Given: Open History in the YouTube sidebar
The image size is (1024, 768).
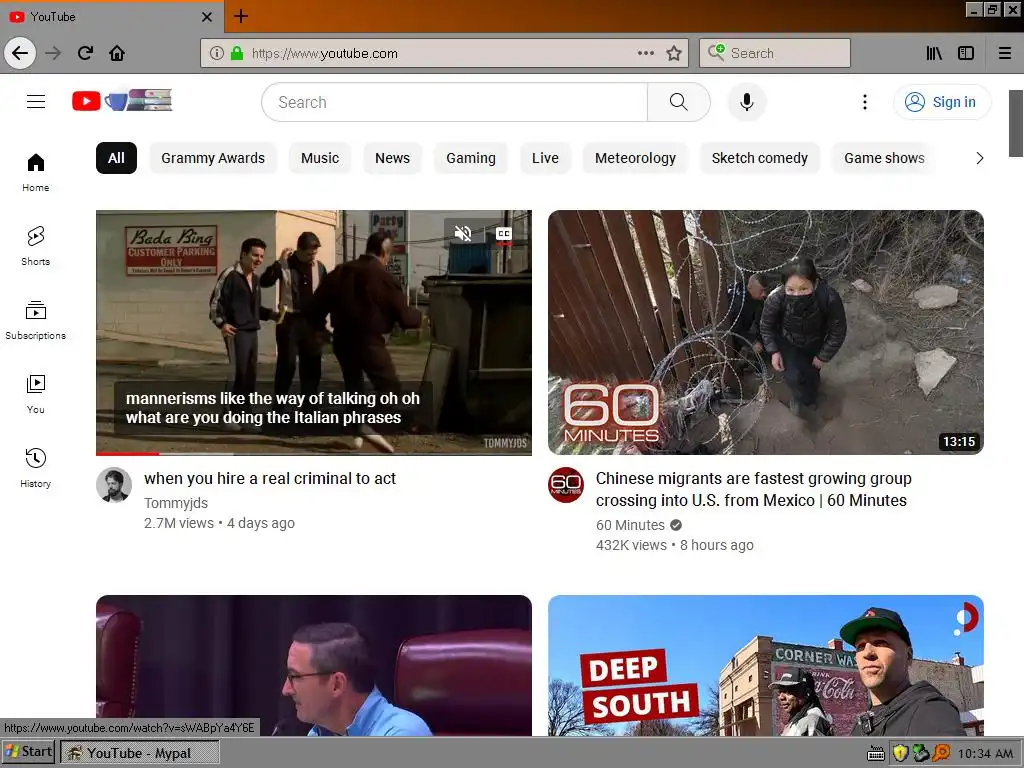Looking at the screenshot, I should (x=36, y=468).
